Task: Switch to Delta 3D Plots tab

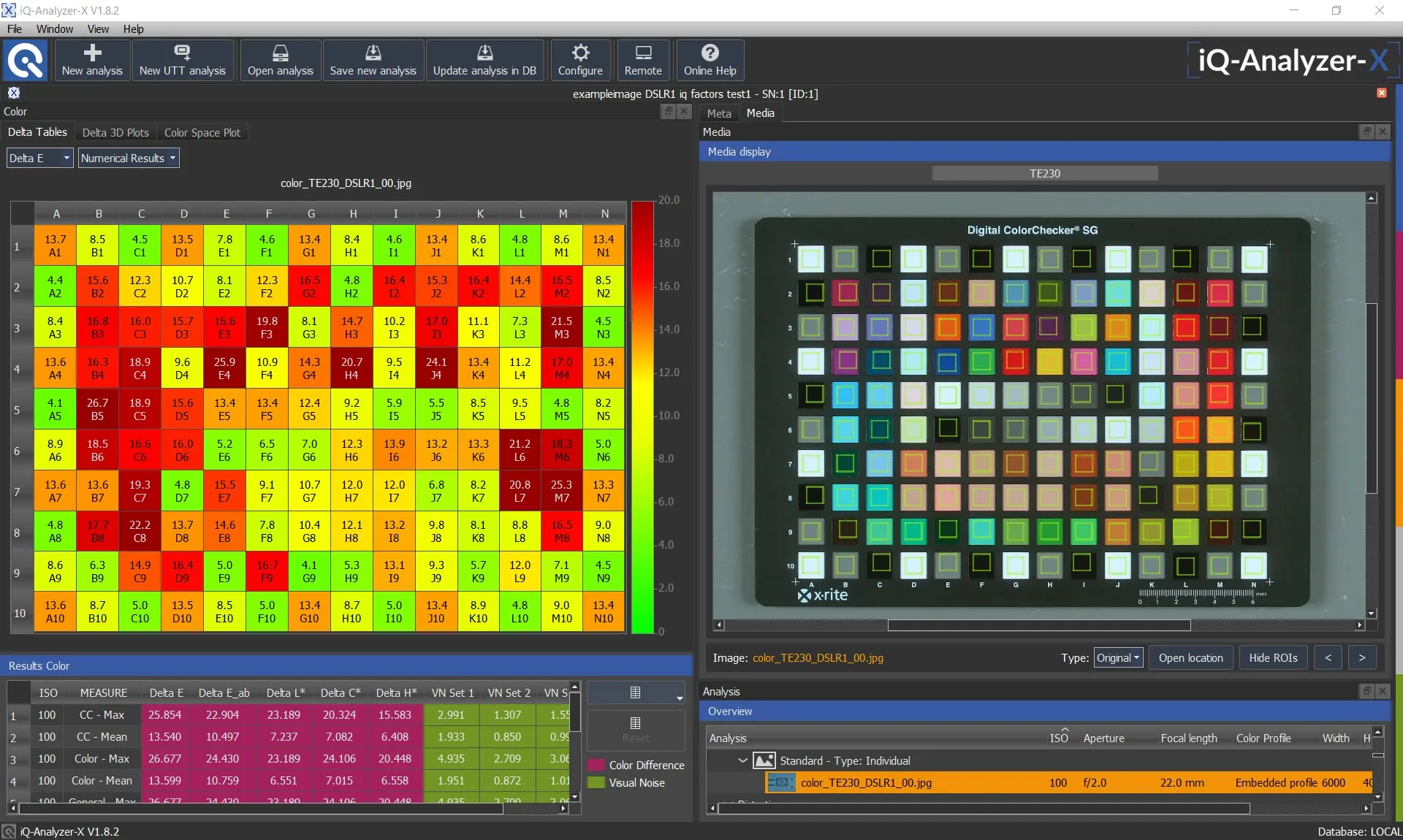Action: [115, 133]
